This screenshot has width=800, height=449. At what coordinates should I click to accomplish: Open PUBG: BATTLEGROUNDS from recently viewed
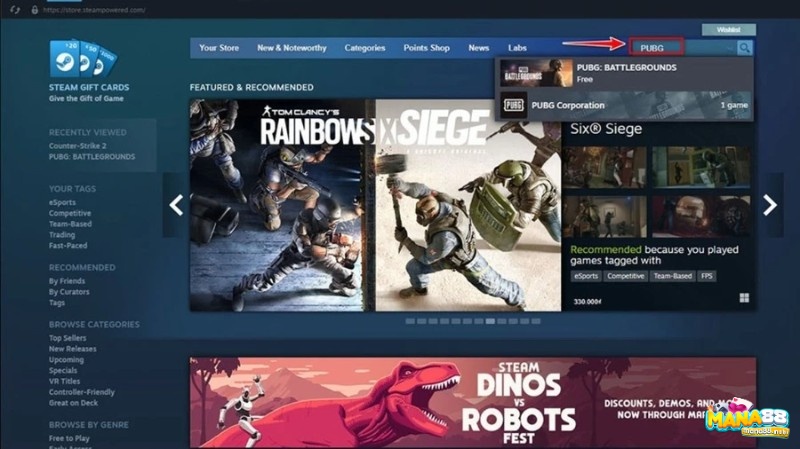pos(92,157)
